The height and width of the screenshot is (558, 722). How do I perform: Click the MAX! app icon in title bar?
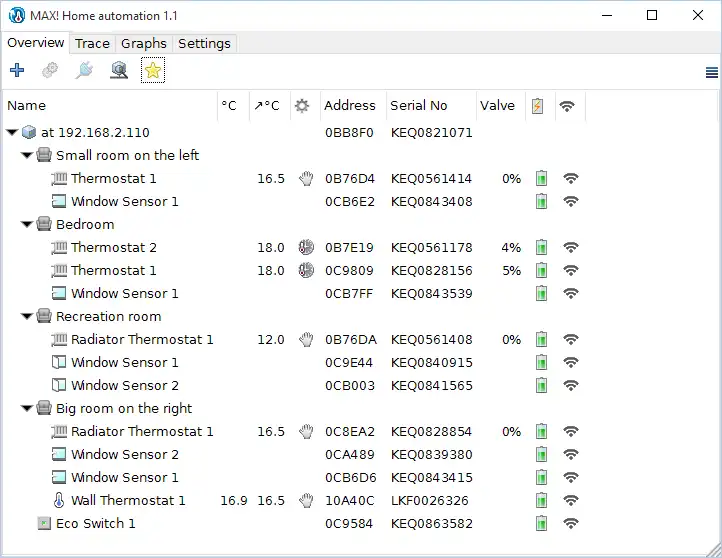point(17,16)
